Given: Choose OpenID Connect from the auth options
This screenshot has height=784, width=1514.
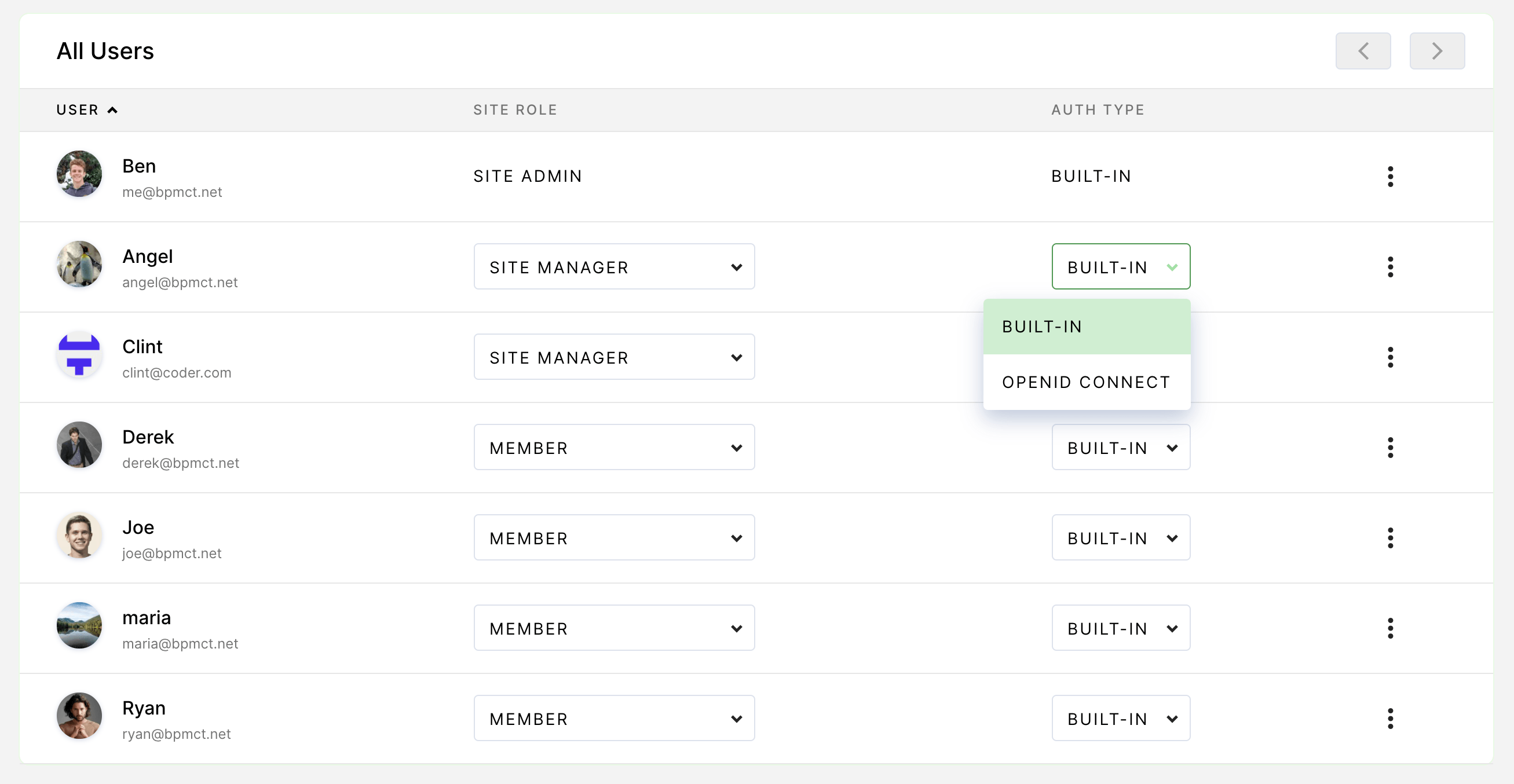Looking at the screenshot, I should click(x=1086, y=382).
